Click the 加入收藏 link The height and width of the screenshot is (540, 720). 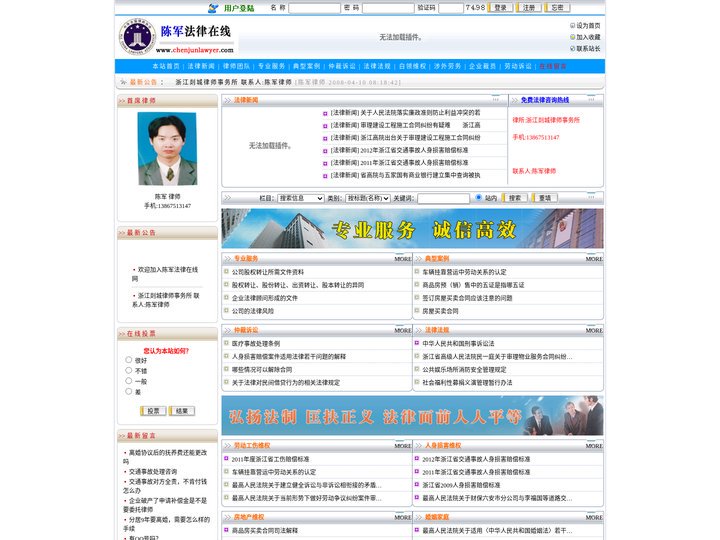click(588, 37)
